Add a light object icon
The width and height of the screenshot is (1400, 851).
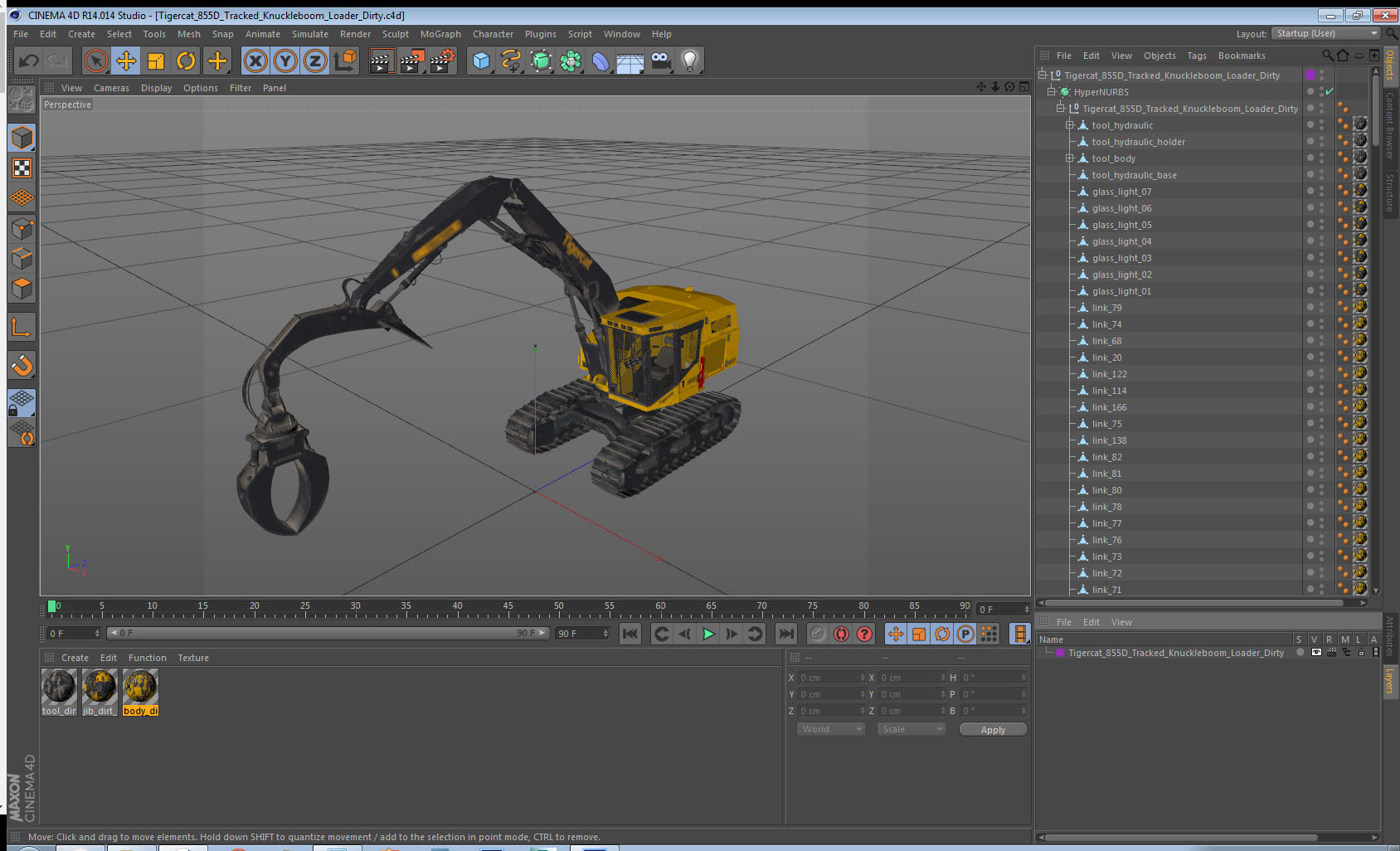click(690, 61)
